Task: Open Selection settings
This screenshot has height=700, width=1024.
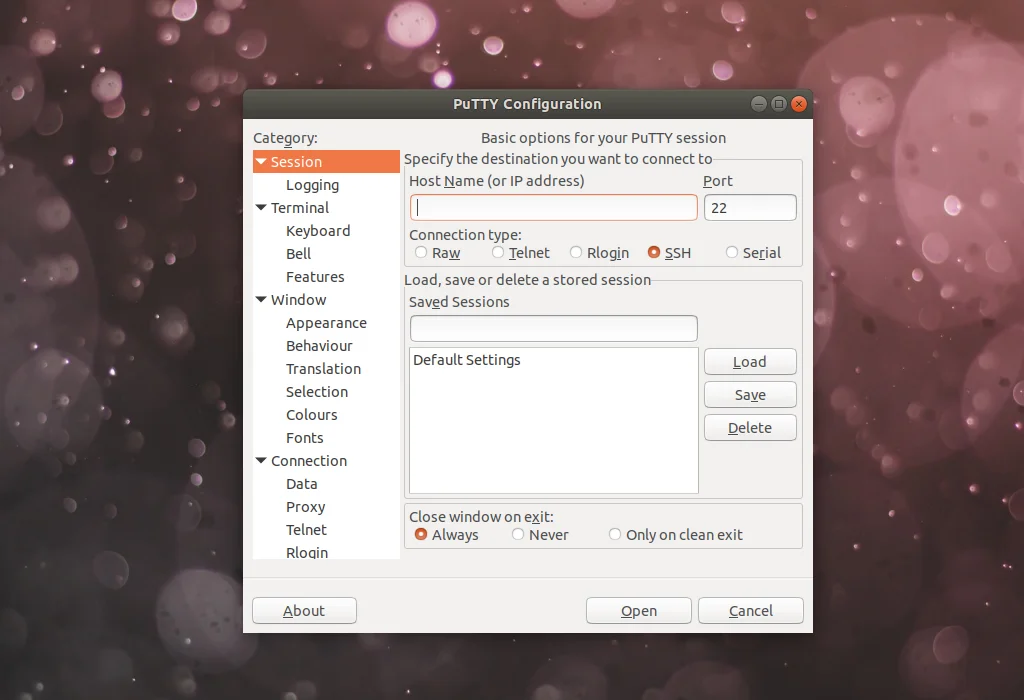Action: (317, 392)
